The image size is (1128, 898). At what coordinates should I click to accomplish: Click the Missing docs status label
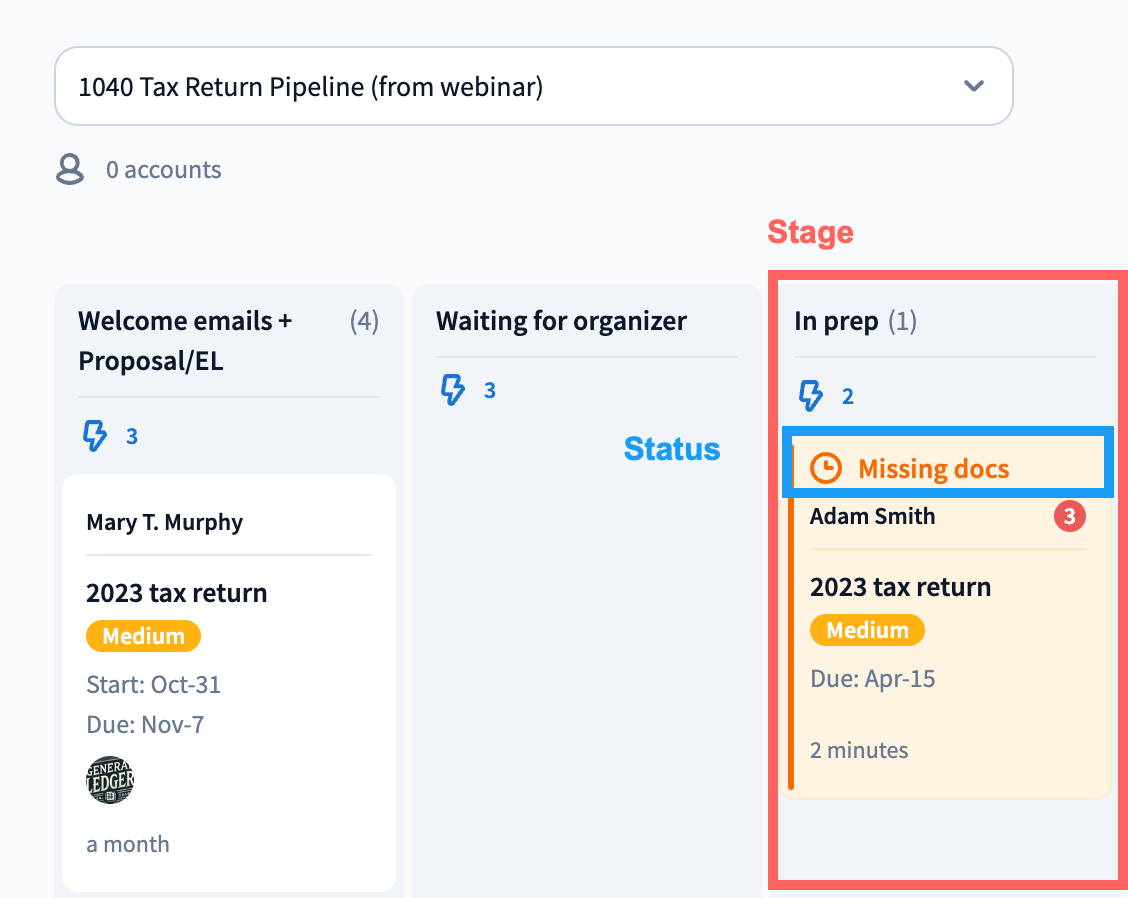(x=934, y=468)
